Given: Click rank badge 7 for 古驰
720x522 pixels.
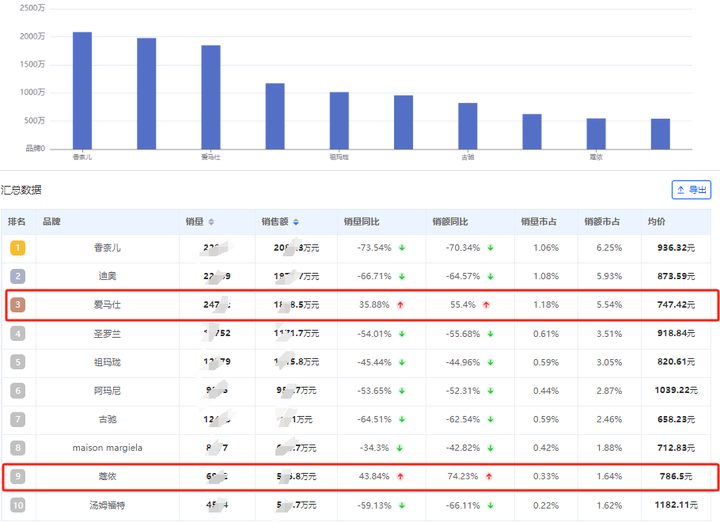Looking at the screenshot, I should [18, 419].
